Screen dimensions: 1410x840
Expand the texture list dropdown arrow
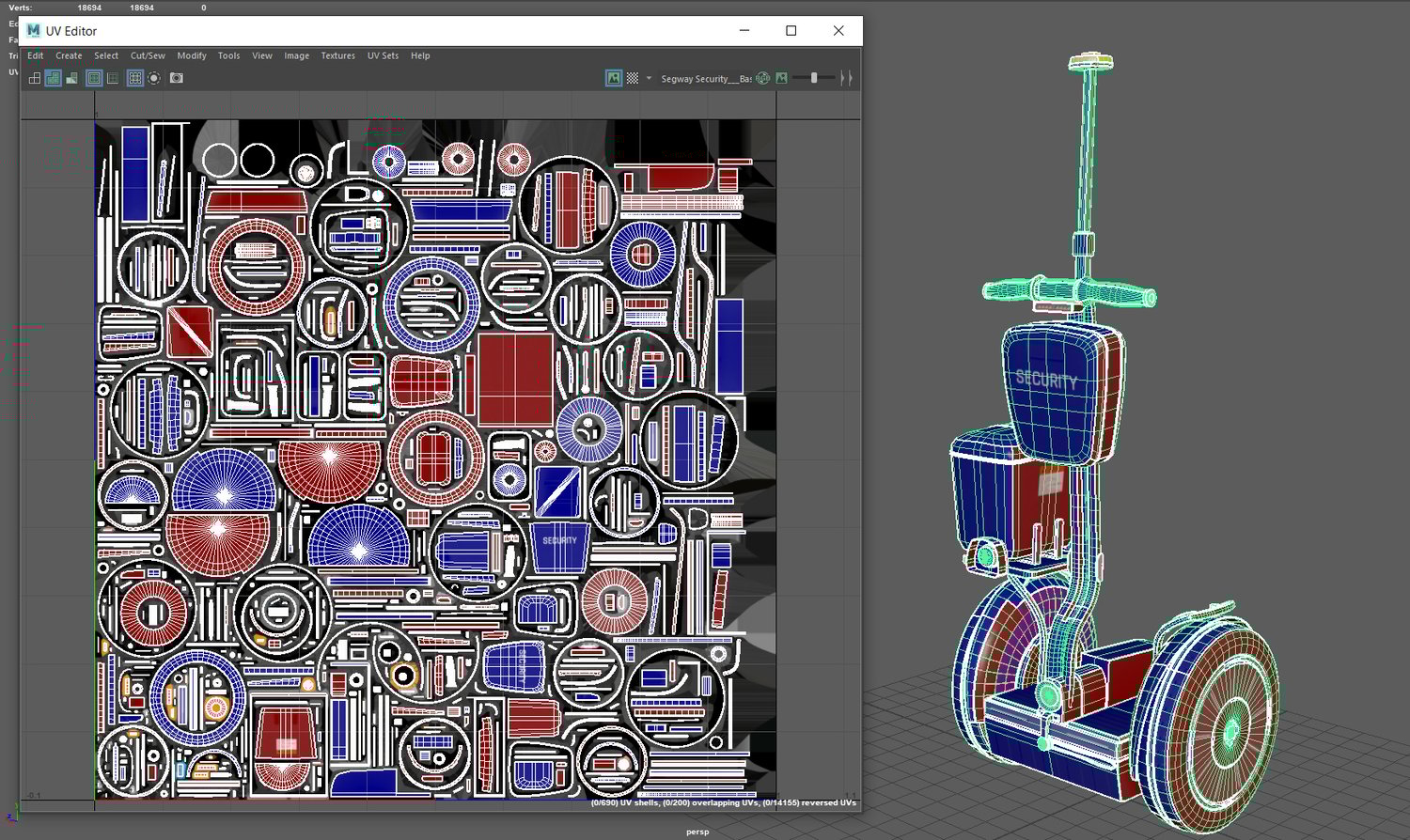pyautogui.click(x=649, y=79)
